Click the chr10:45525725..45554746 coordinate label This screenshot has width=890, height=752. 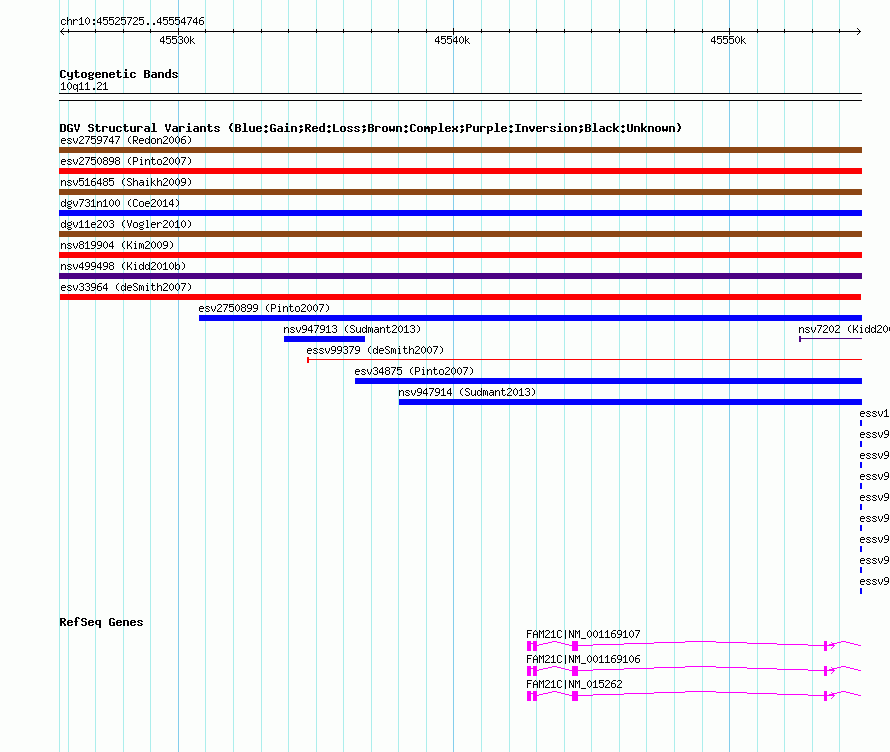pos(132,21)
